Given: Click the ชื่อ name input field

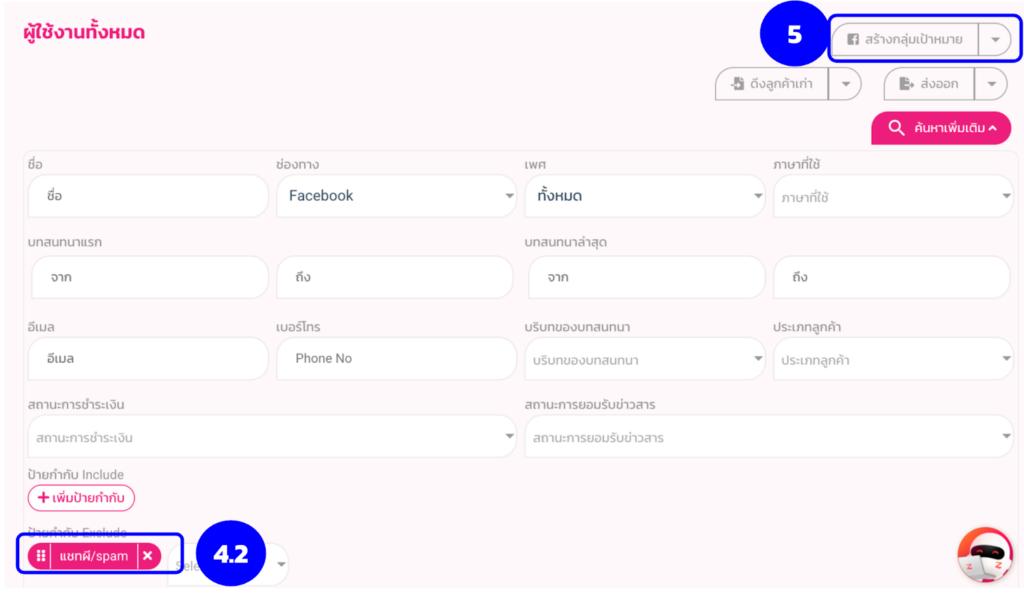Looking at the screenshot, I should click(148, 196).
